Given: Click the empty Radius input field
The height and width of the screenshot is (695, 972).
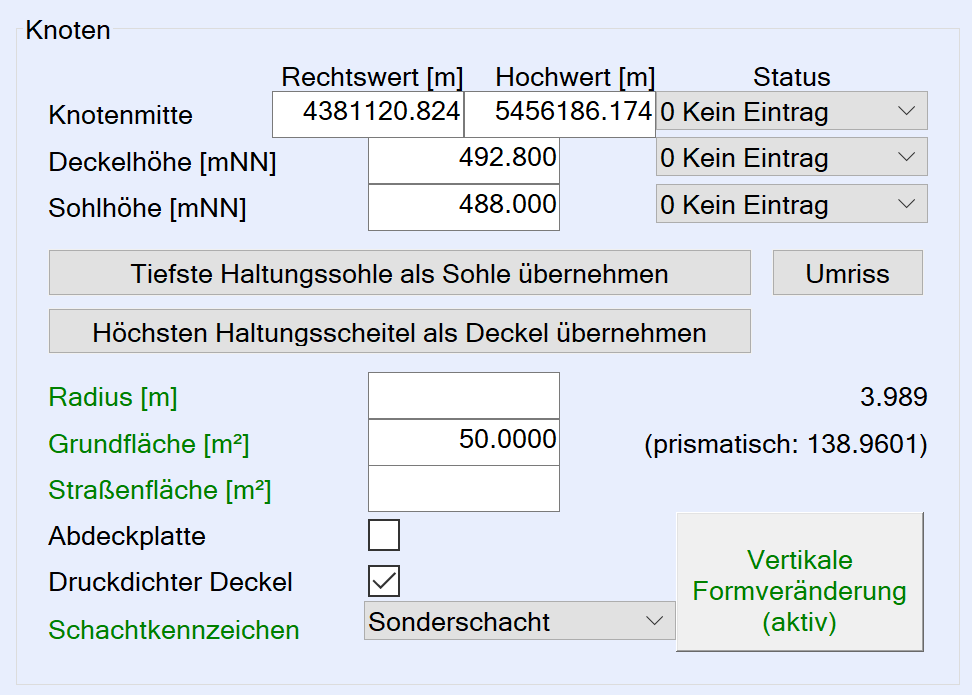Looking at the screenshot, I should pyautogui.click(x=463, y=396).
